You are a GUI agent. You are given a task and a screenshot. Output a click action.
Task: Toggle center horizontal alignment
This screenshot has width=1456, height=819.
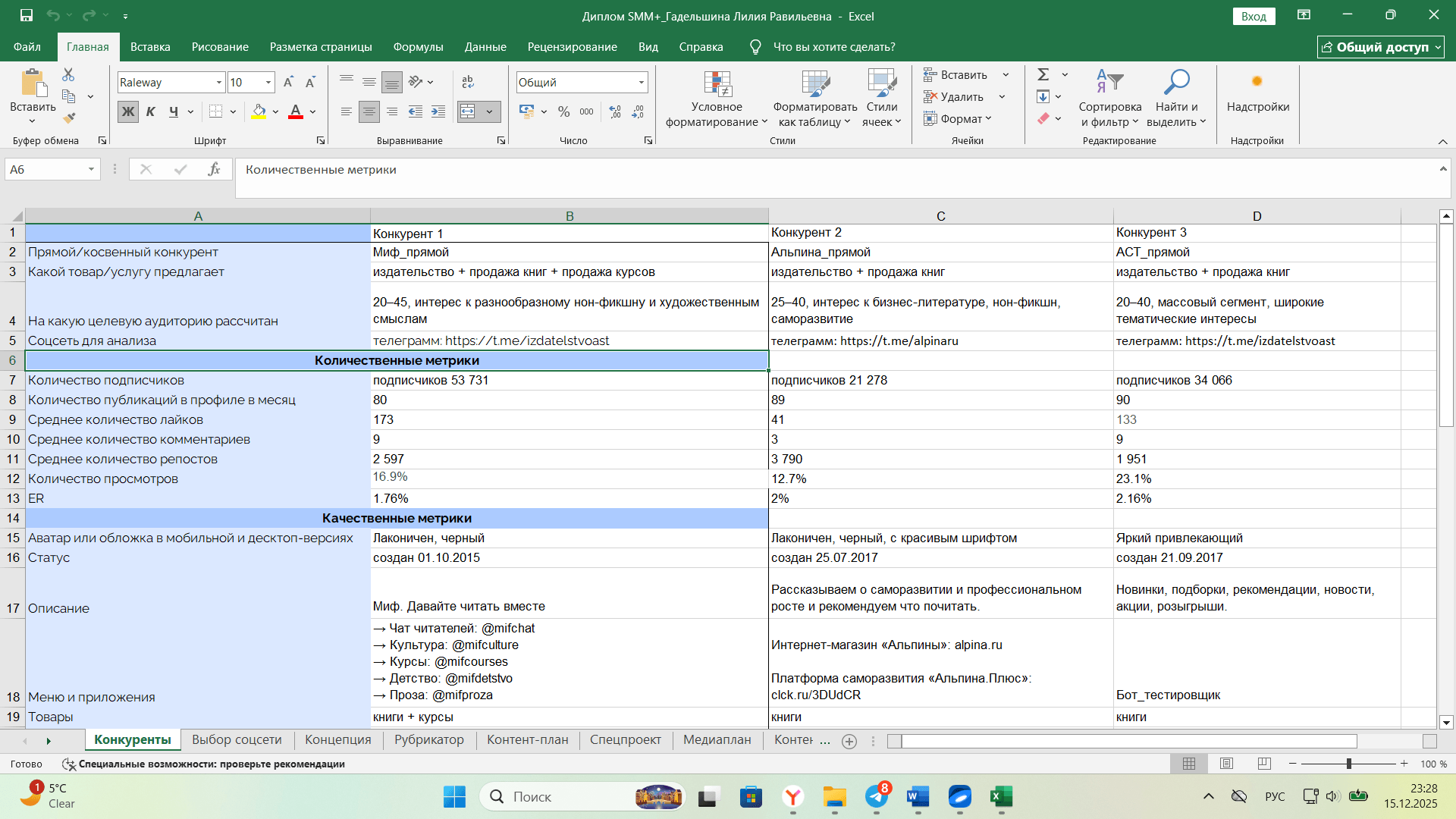coord(369,111)
